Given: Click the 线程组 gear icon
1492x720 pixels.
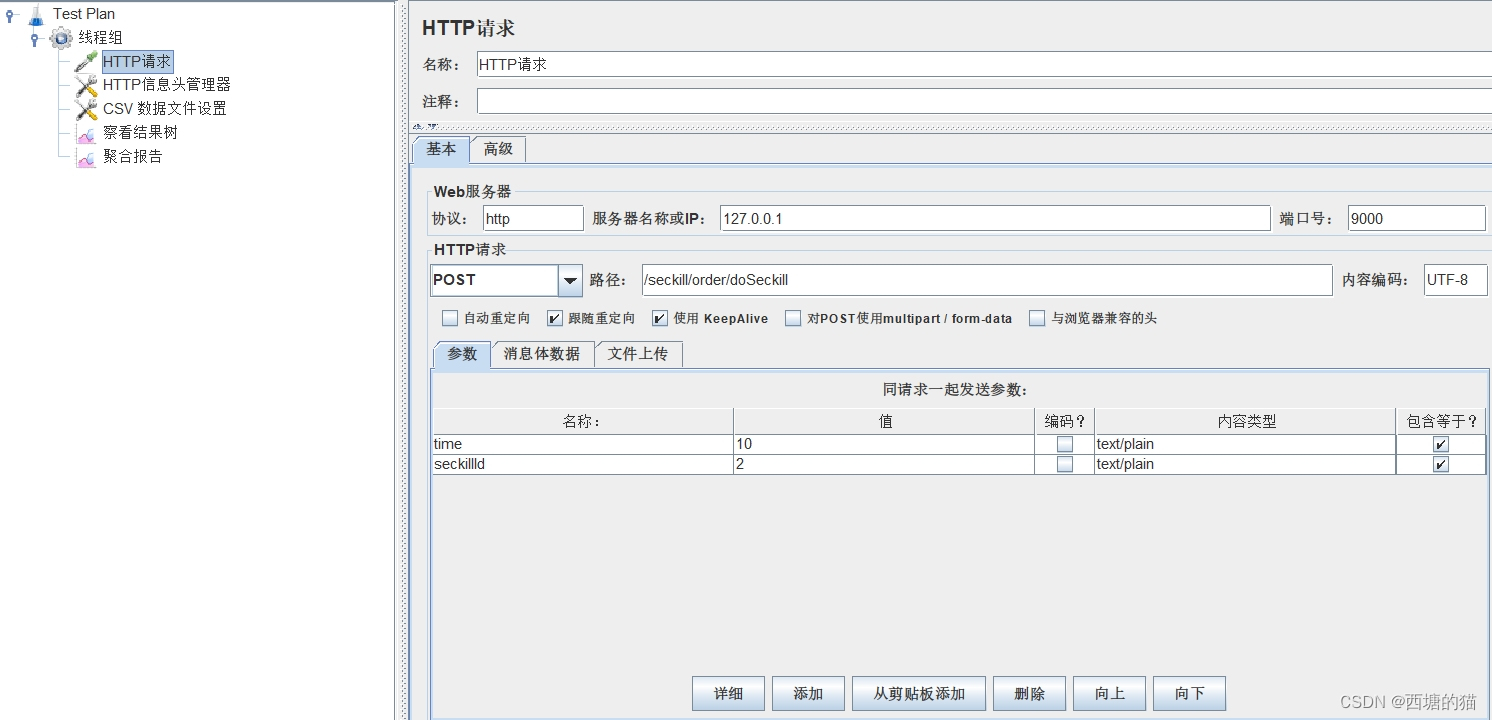Looking at the screenshot, I should [x=61, y=38].
